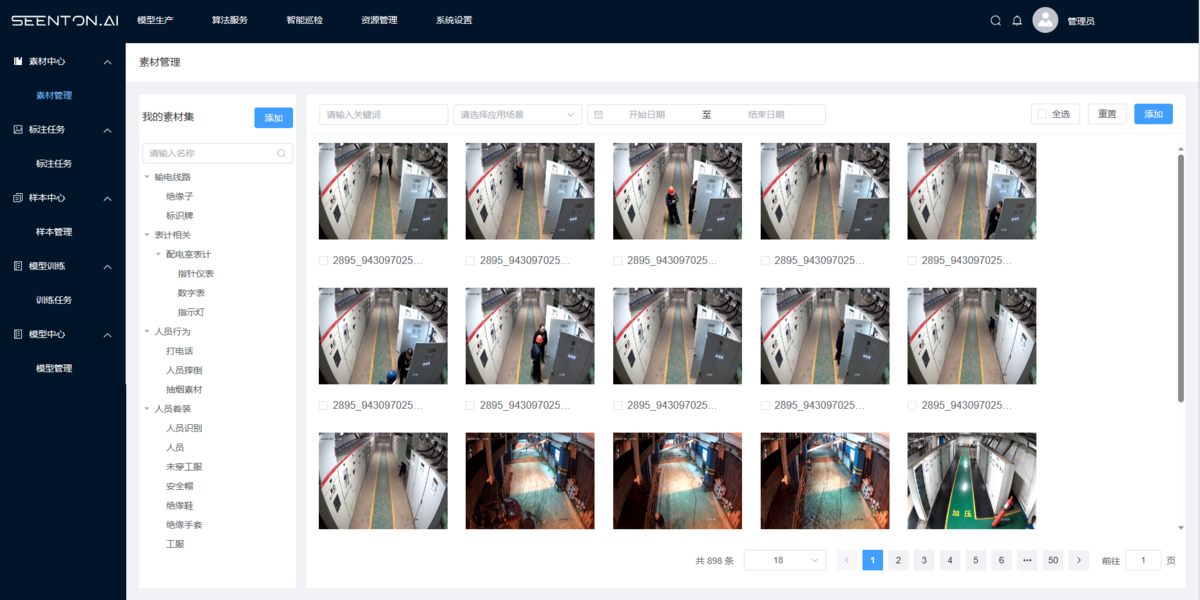Click the 标注任务 section icon in sidebar
Viewport: 1200px width, 600px height.
click(x=18, y=130)
